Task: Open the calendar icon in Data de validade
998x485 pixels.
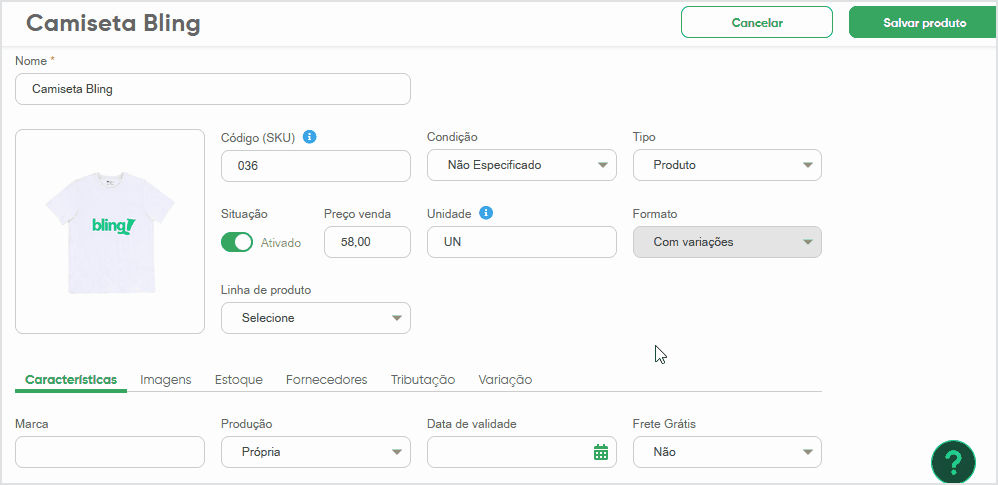Action: (x=601, y=453)
